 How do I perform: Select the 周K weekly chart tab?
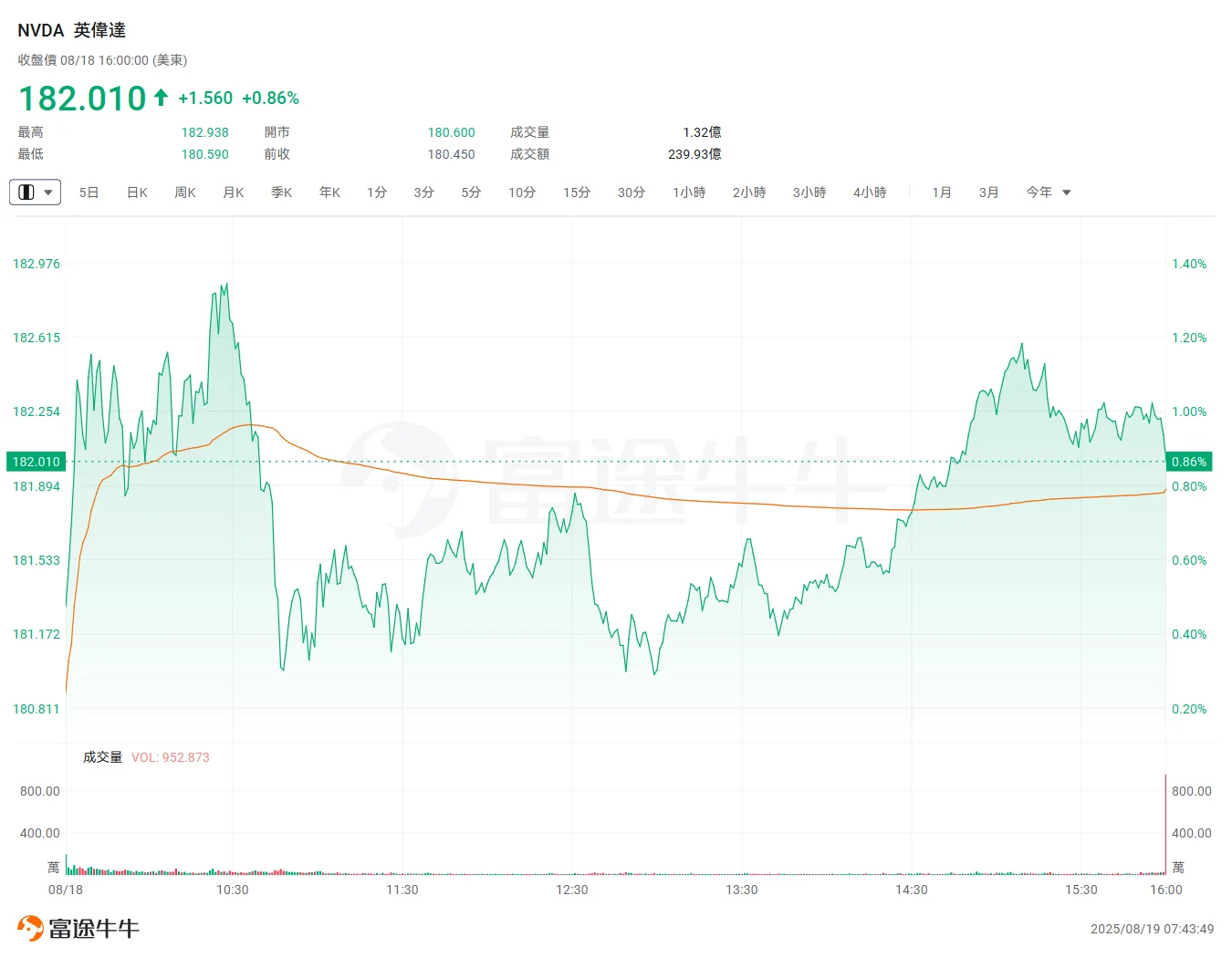[x=185, y=193]
